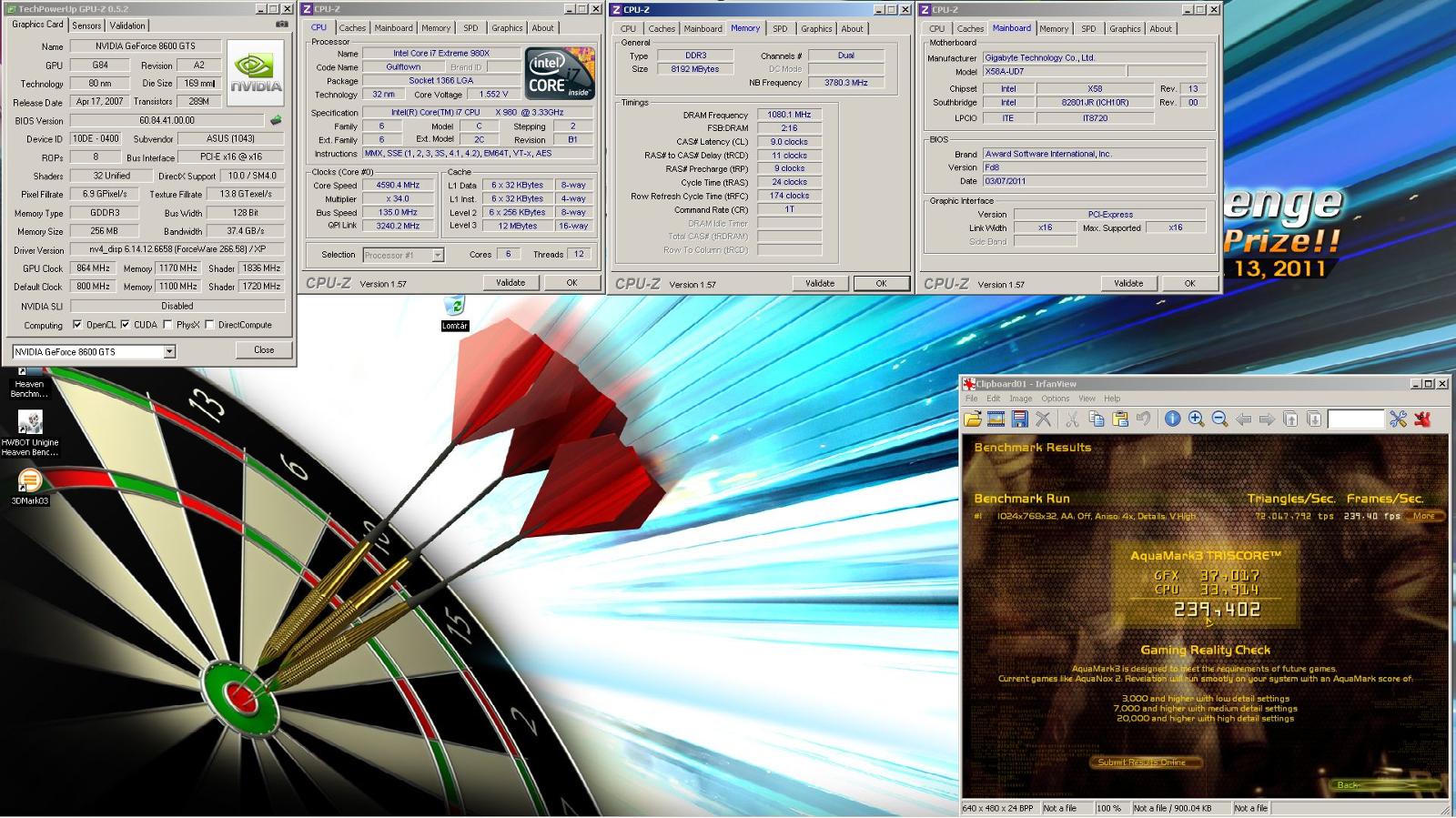The height and width of the screenshot is (818, 1456).
Task: Open the File menu in IrfanView
Action: point(971,399)
